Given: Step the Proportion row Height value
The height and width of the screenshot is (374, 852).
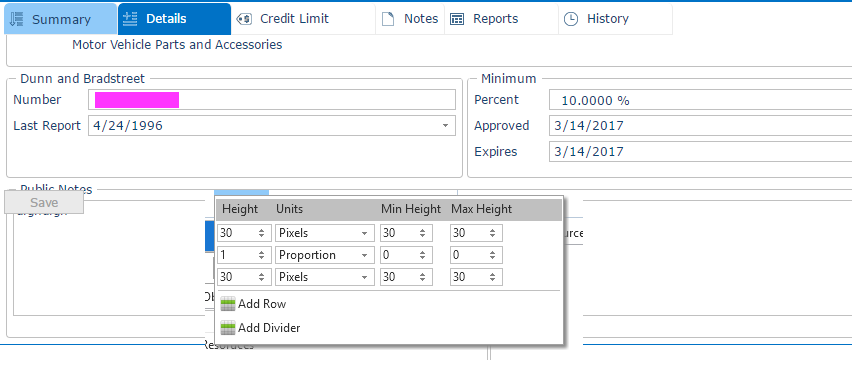Looking at the screenshot, I should (261, 255).
